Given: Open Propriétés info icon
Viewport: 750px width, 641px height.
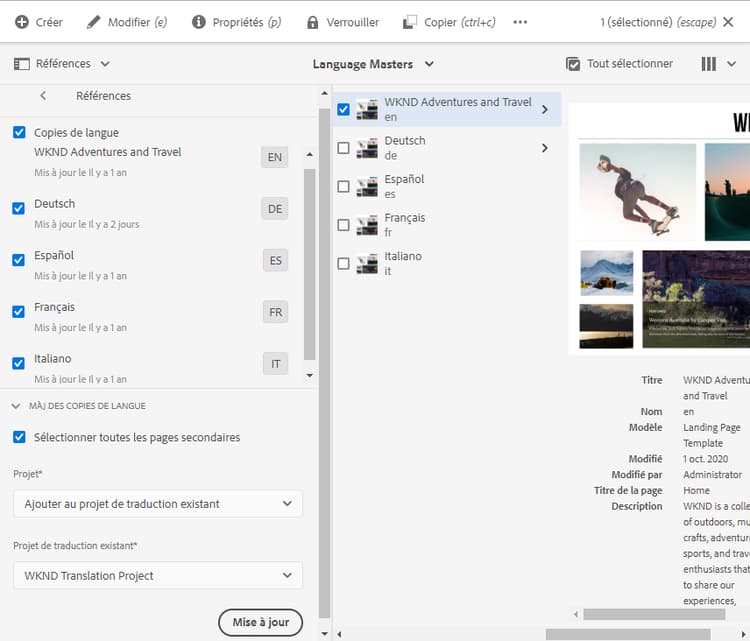Looking at the screenshot, I should pyautogui.click(x=199, y=22).
